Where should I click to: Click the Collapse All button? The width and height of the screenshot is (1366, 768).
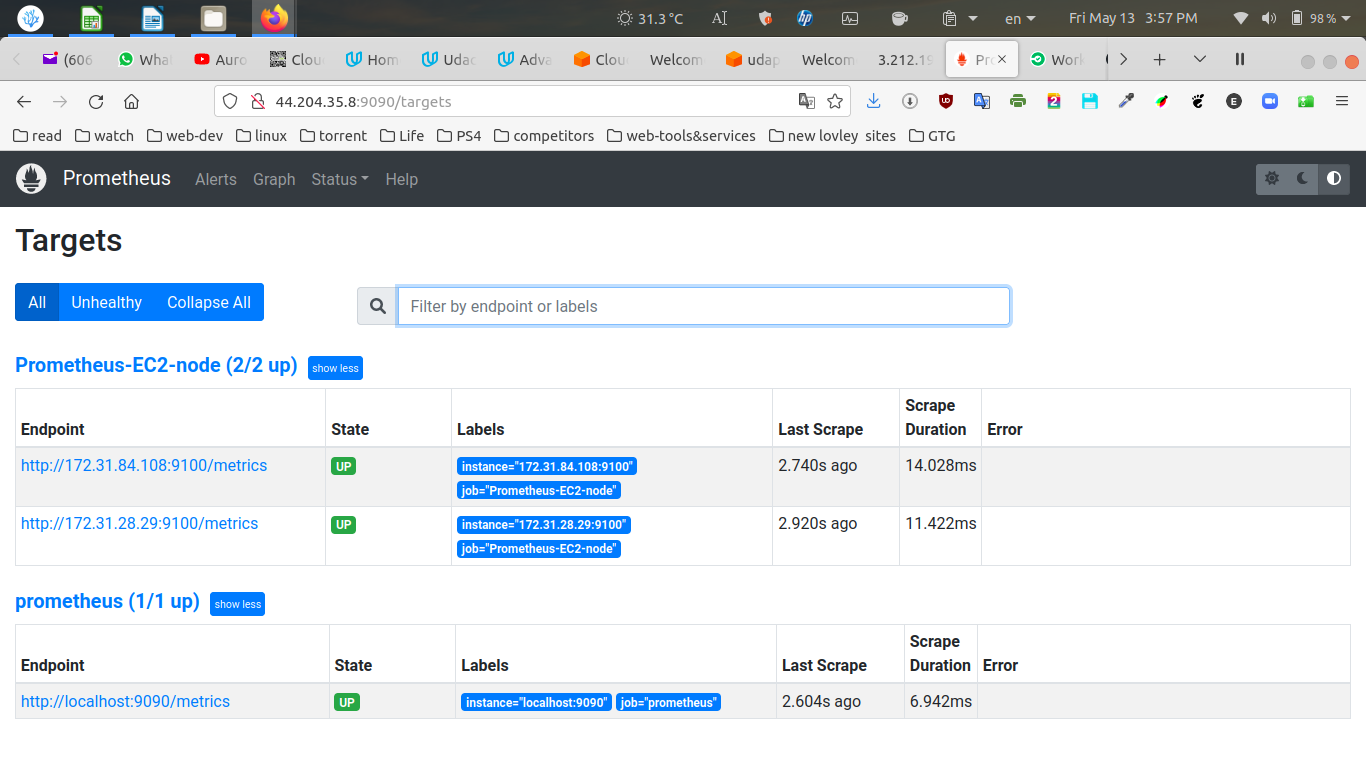209,302
